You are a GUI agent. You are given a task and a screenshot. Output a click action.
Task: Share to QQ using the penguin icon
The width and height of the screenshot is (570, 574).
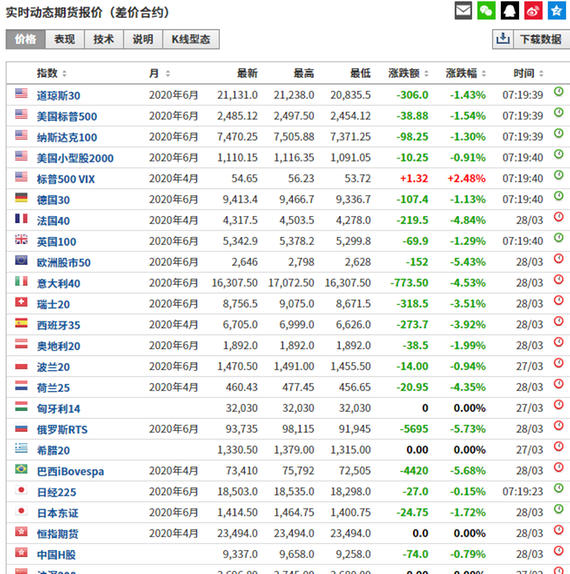[510, 10]
